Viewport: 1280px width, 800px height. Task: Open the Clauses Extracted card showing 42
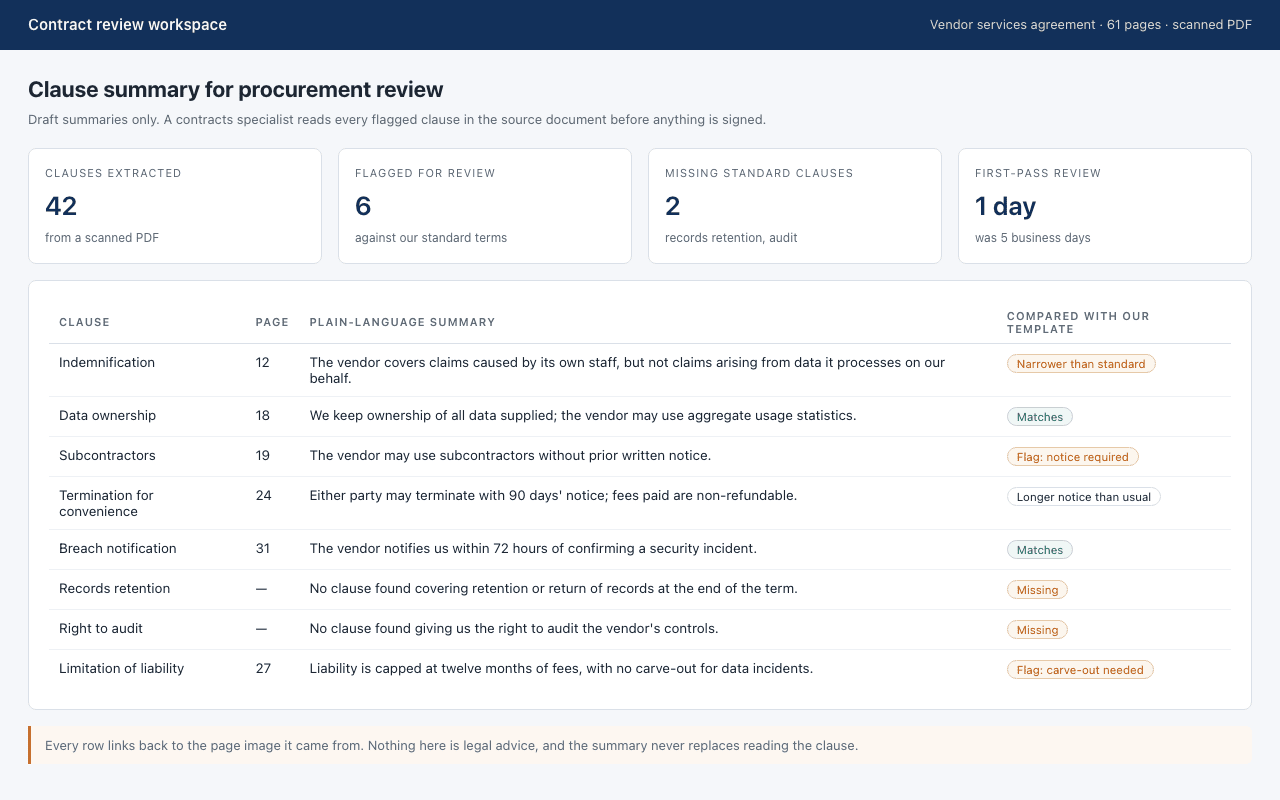[175, 206]
